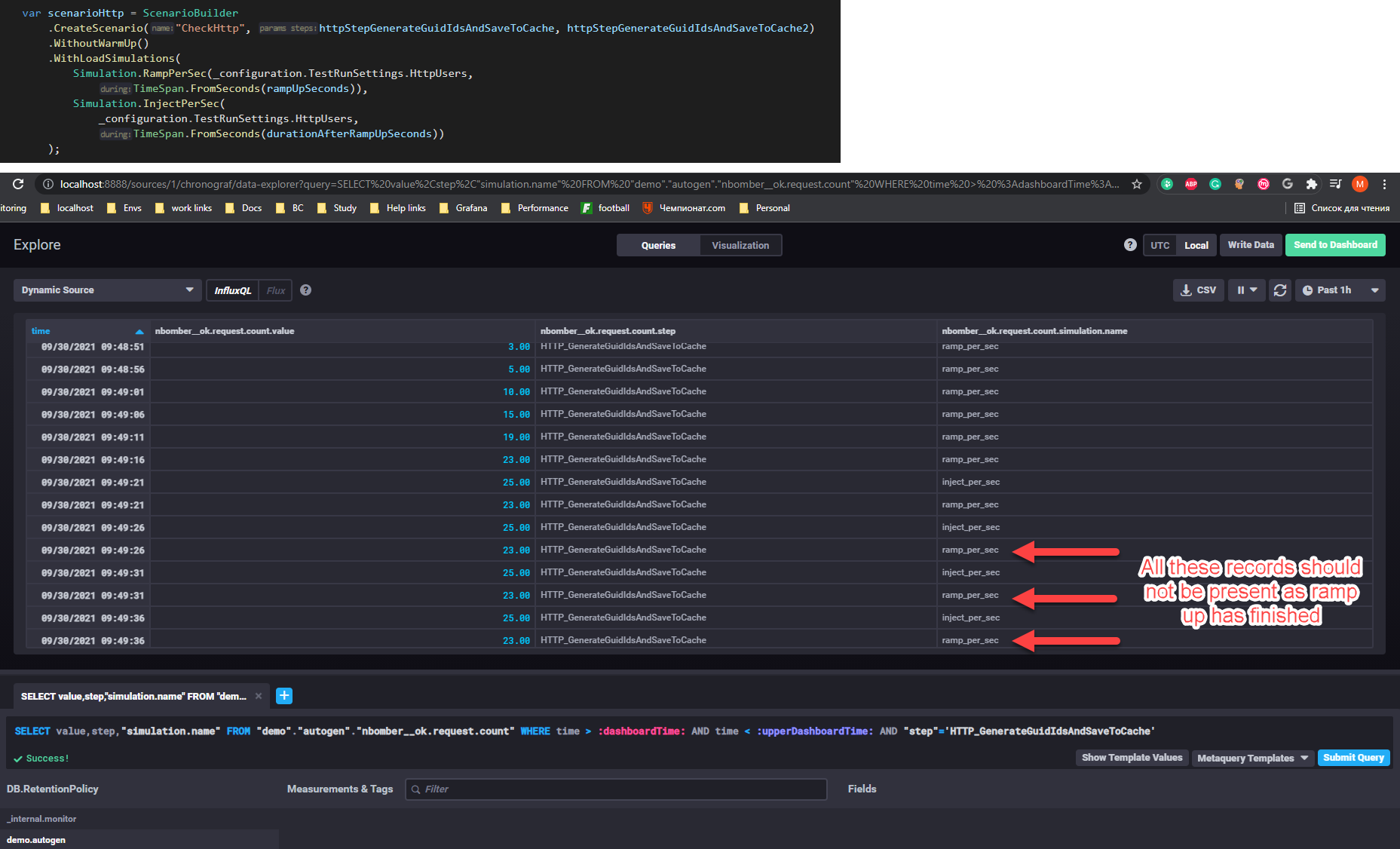Open the Metaquery Templates dropdown
Screen dimensions: 1400x849
click(x=1251, y=757)
